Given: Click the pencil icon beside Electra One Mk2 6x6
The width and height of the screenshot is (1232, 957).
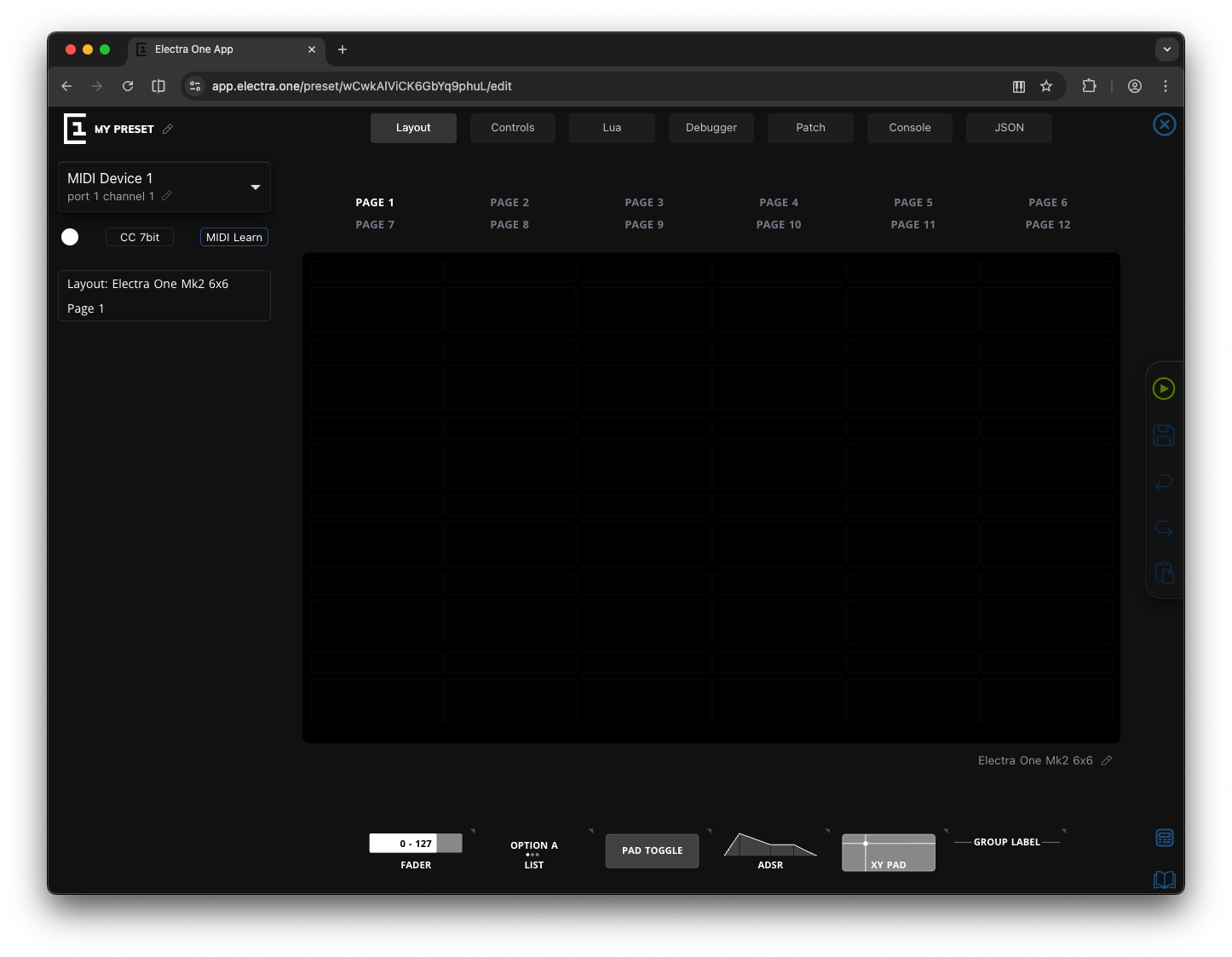Looking at the screenshot, I should click(1107, 760).
